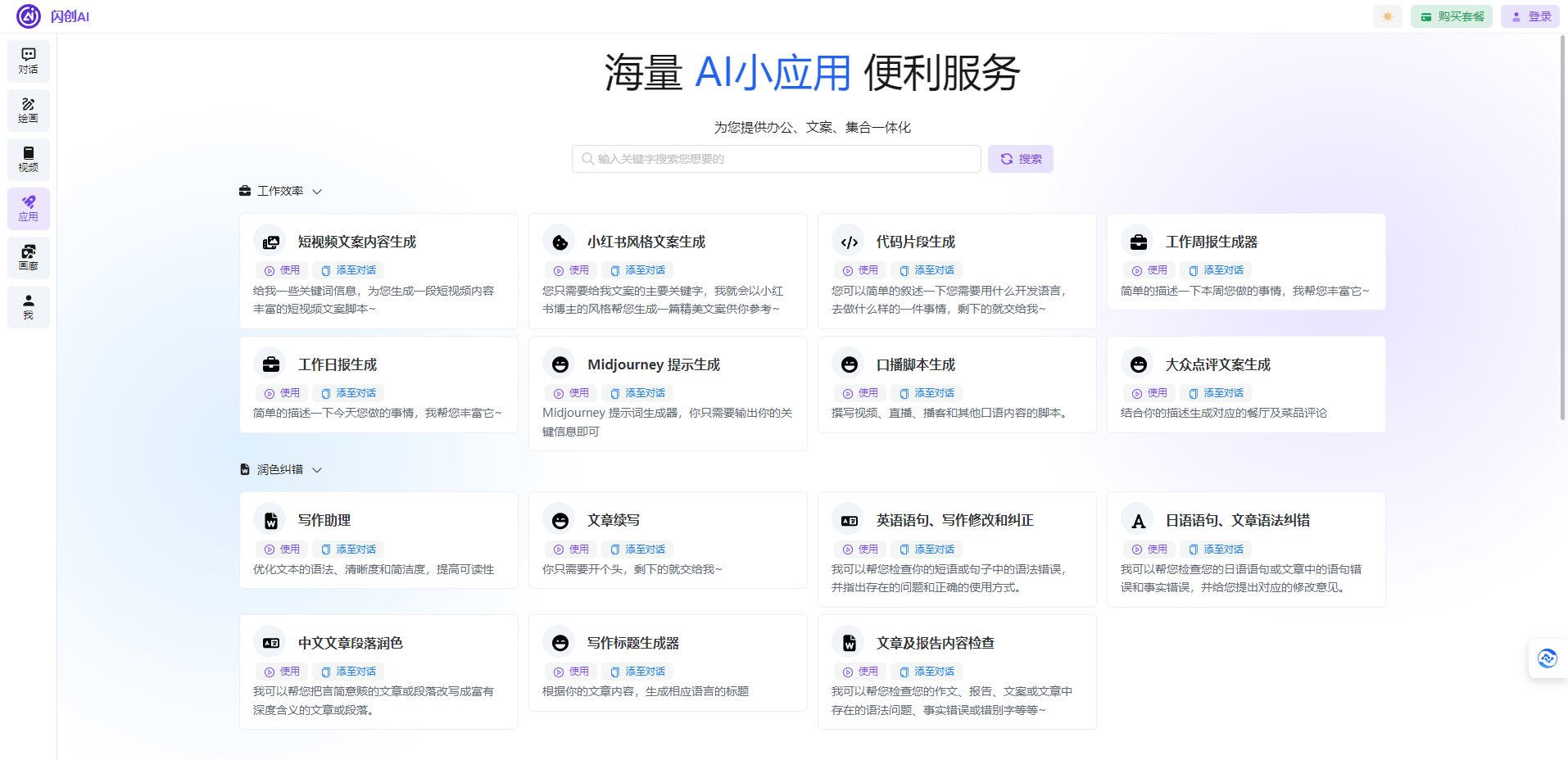Screen dimensions: 1568x760
Task: Click the 登录 button
Action: click(1529, 16)
